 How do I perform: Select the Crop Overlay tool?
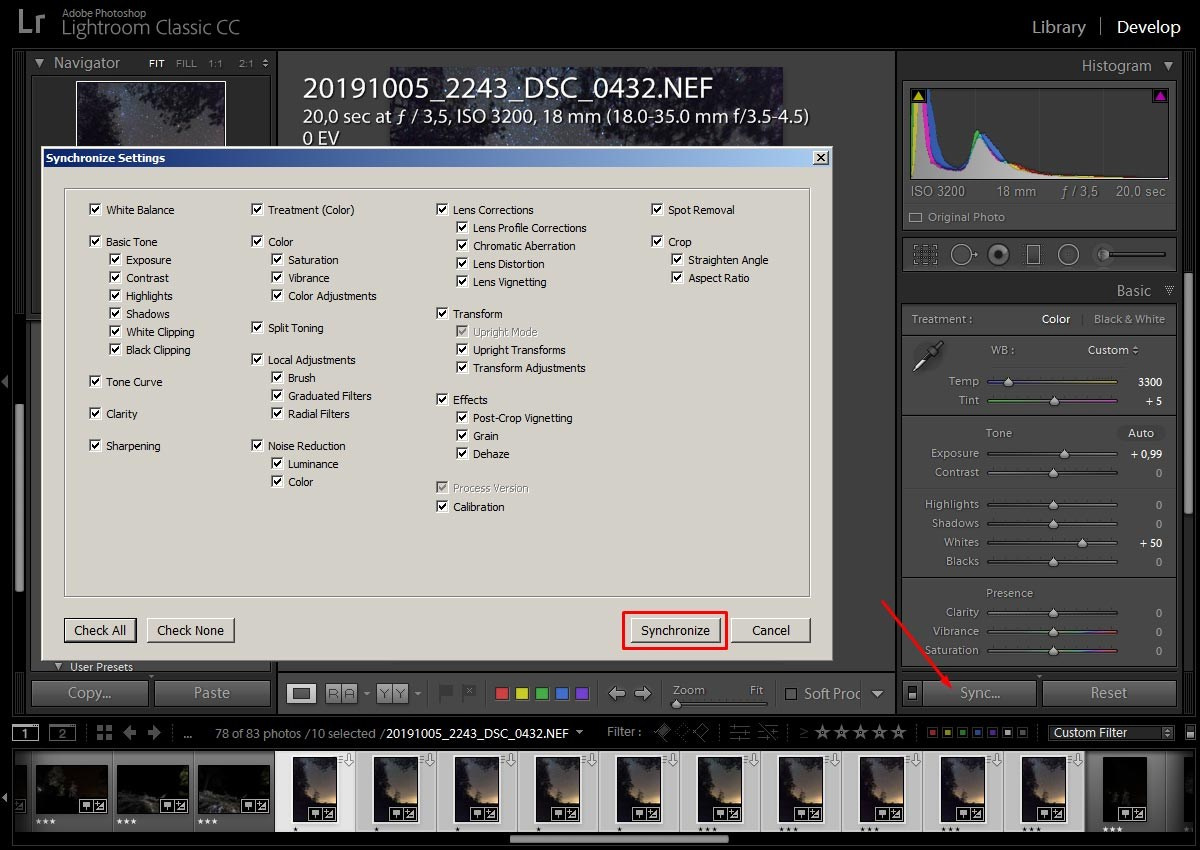[x=925, y=255]
